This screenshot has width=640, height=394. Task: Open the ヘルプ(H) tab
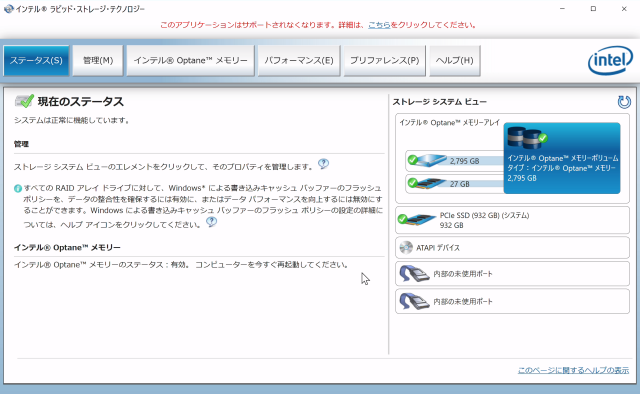(x=455, y=60)
